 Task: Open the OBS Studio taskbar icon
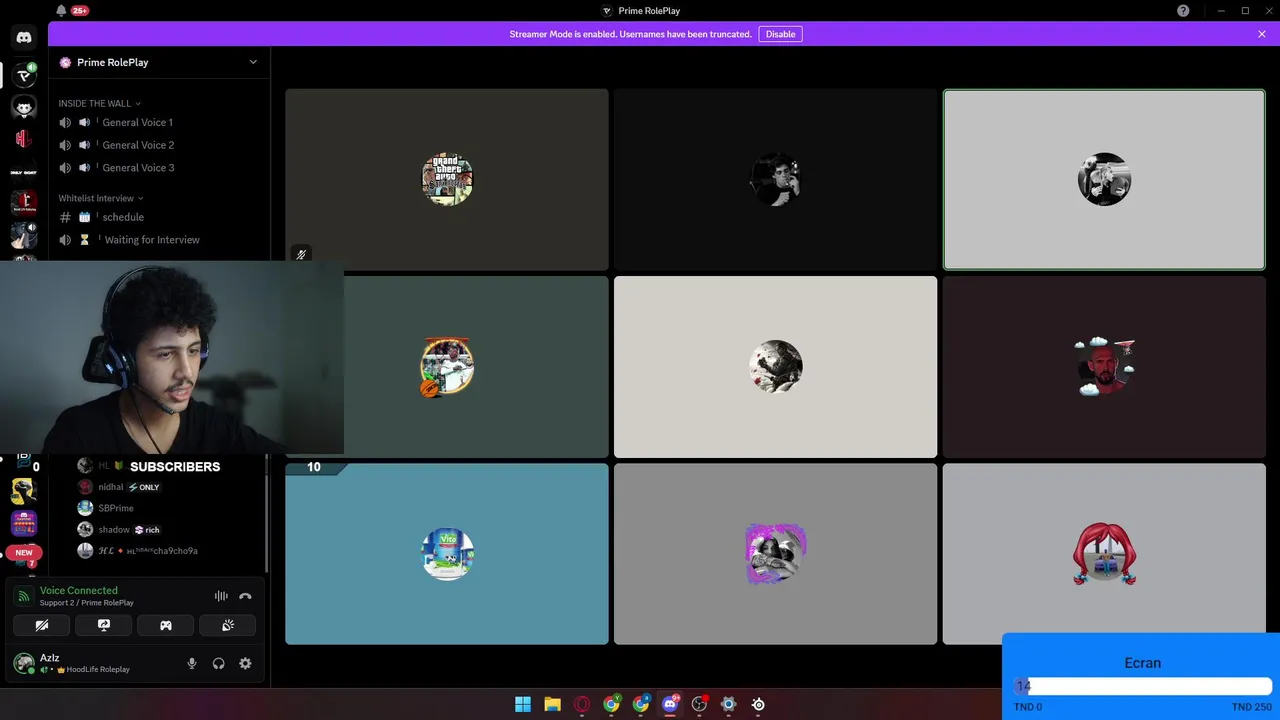[x=699, y=704]
